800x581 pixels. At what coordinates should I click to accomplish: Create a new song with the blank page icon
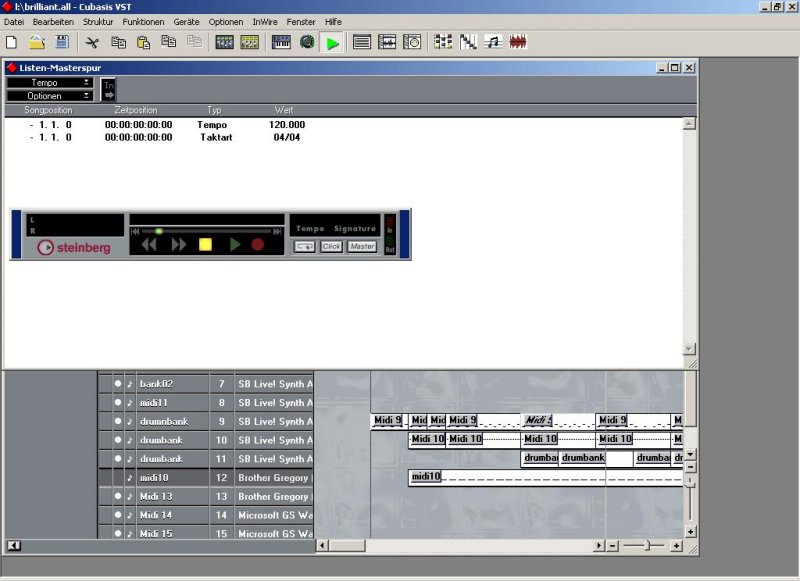point(11,42)
